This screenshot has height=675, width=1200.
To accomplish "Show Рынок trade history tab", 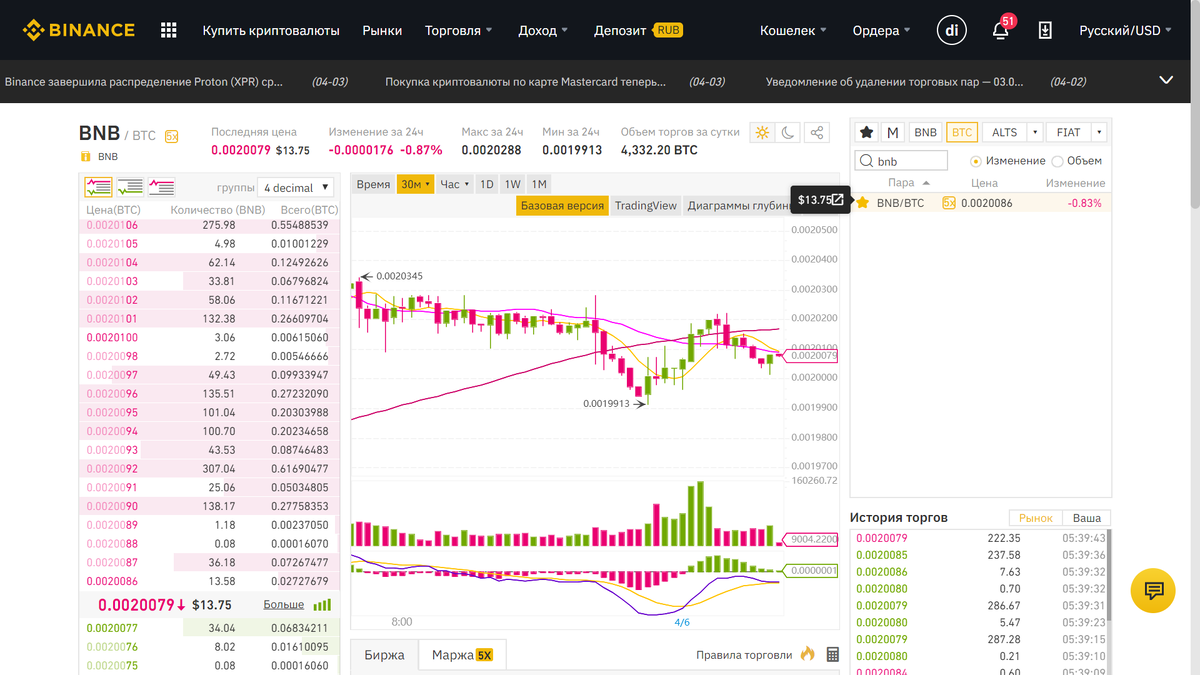I will 1036,518.
